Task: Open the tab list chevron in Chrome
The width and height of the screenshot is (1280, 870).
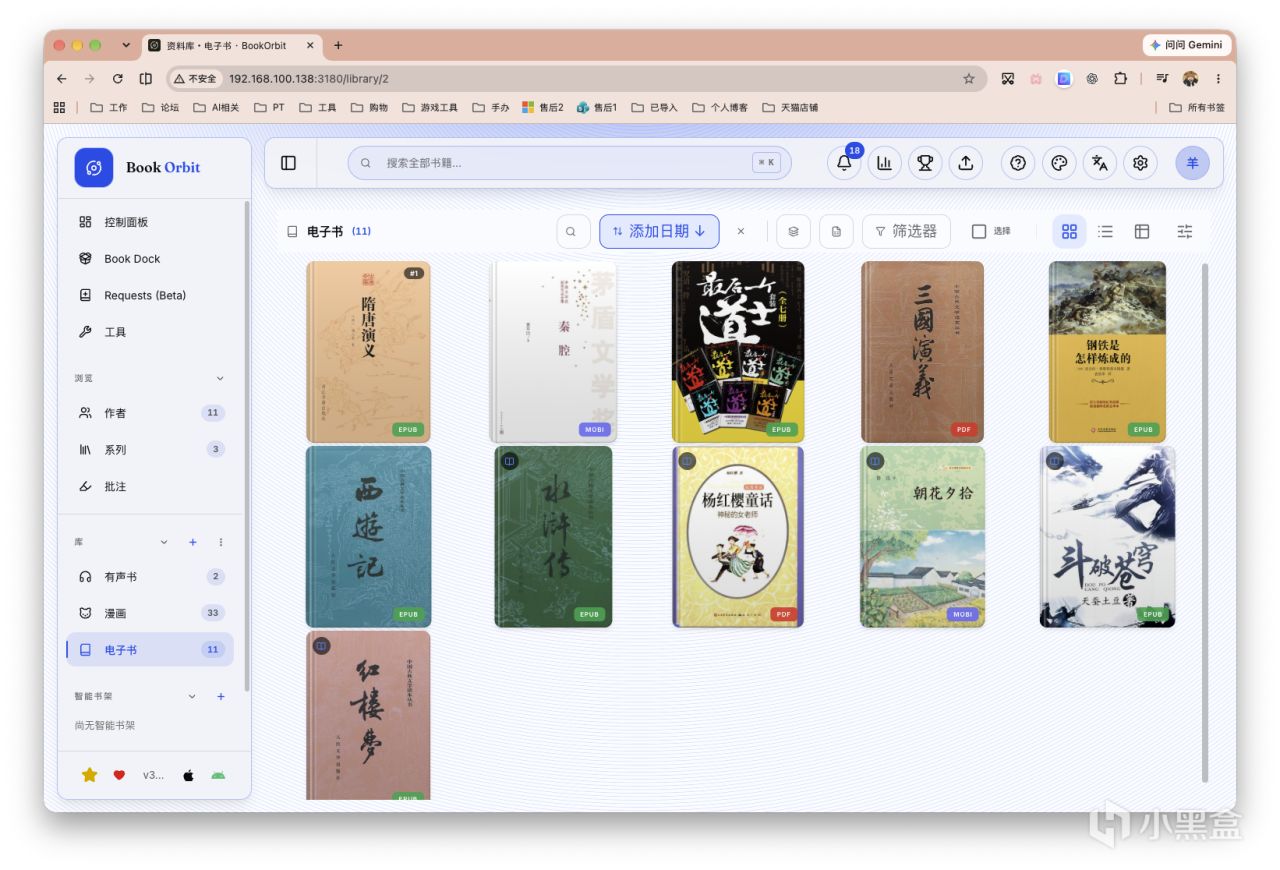Action: (x=126, y=45)
